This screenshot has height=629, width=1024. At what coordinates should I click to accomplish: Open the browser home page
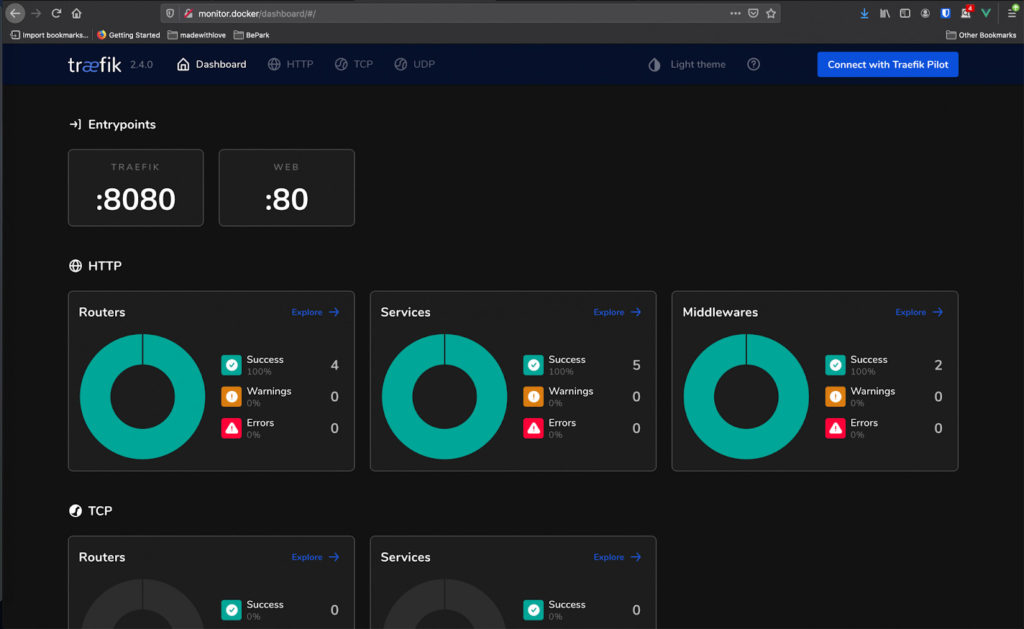(76, 13)
